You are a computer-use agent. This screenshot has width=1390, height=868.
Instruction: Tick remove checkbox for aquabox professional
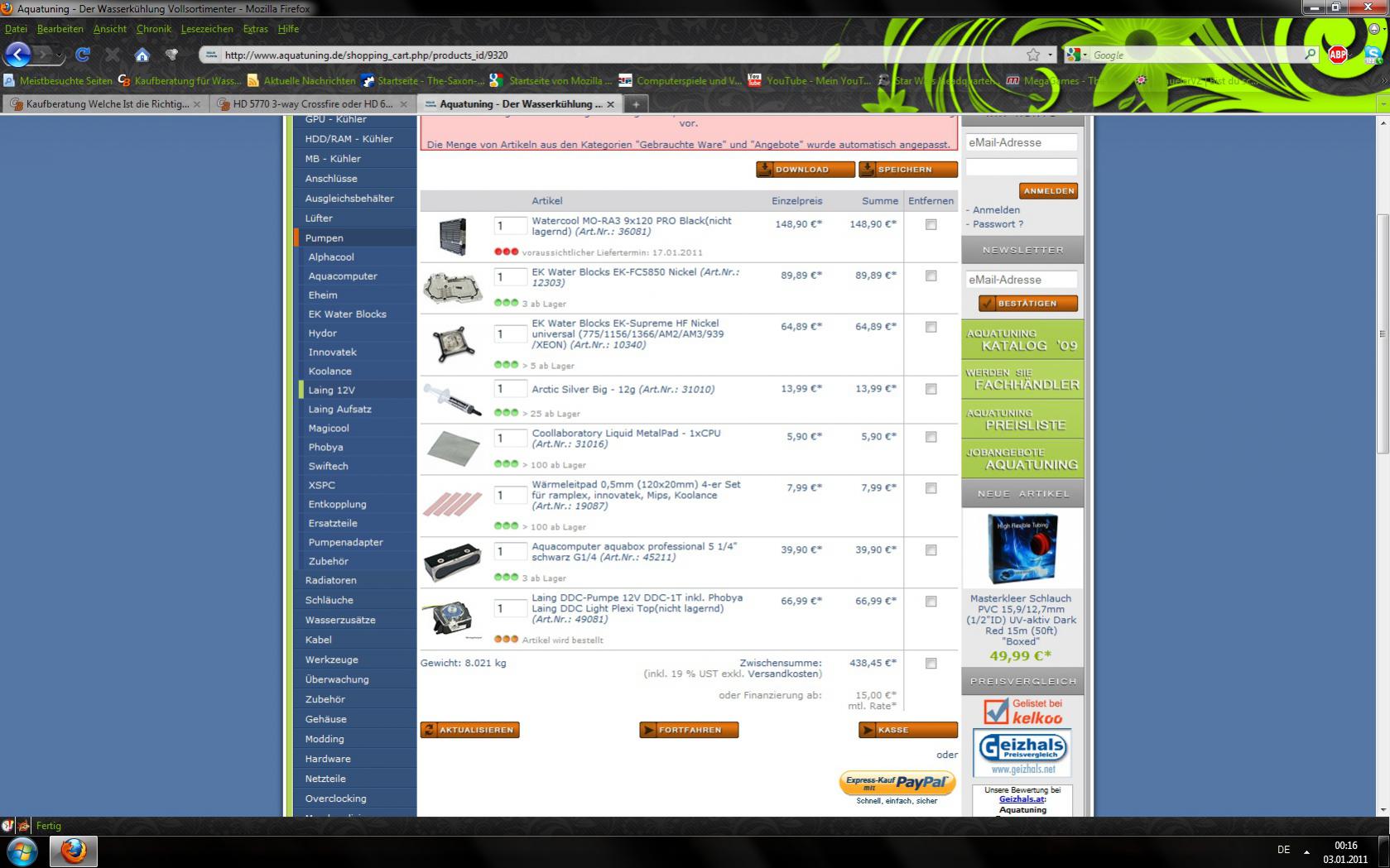coord(931,550)
